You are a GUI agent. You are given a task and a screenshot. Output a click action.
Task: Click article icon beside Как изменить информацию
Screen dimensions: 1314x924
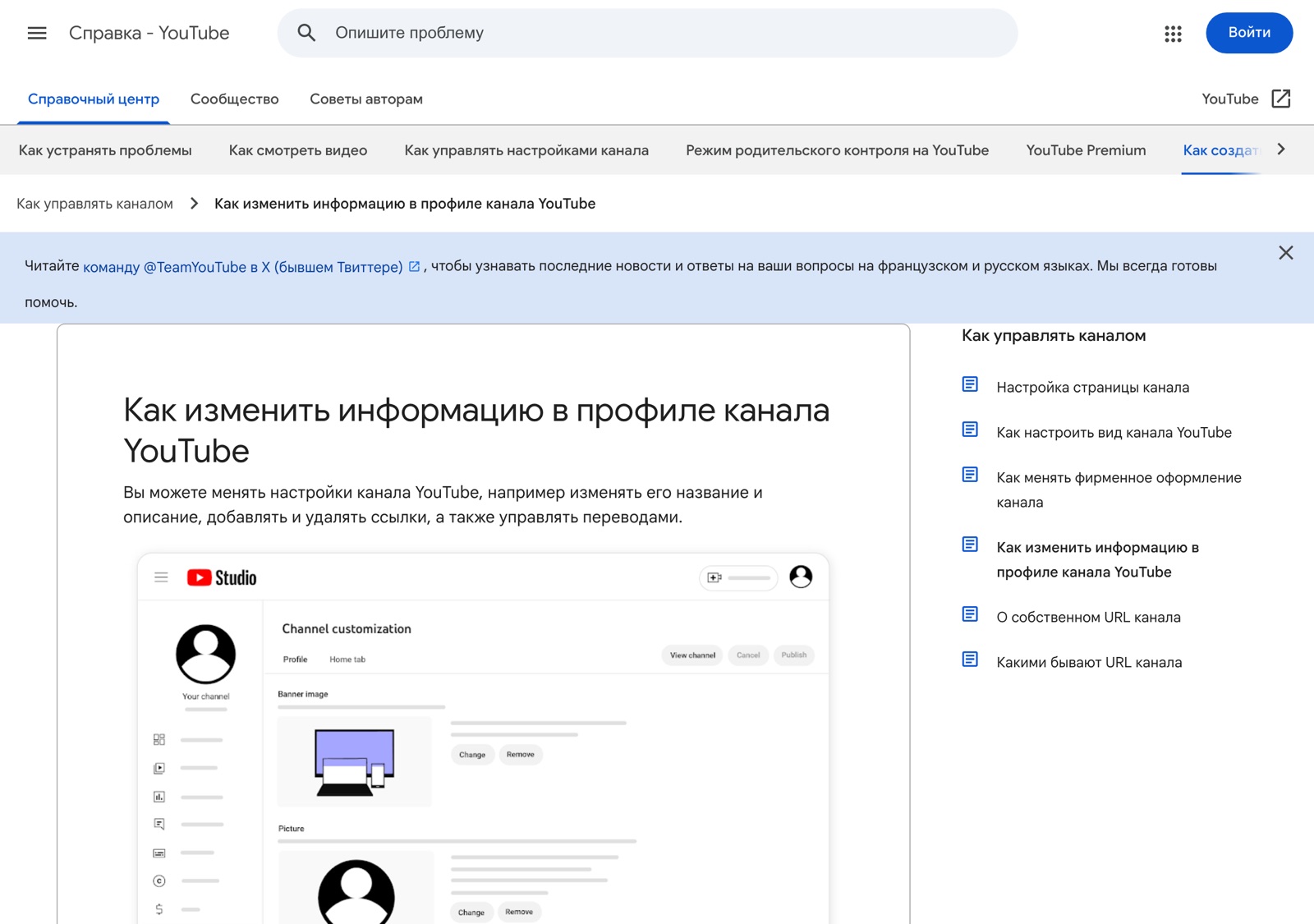pyautogui.click(x=970, y=545)
